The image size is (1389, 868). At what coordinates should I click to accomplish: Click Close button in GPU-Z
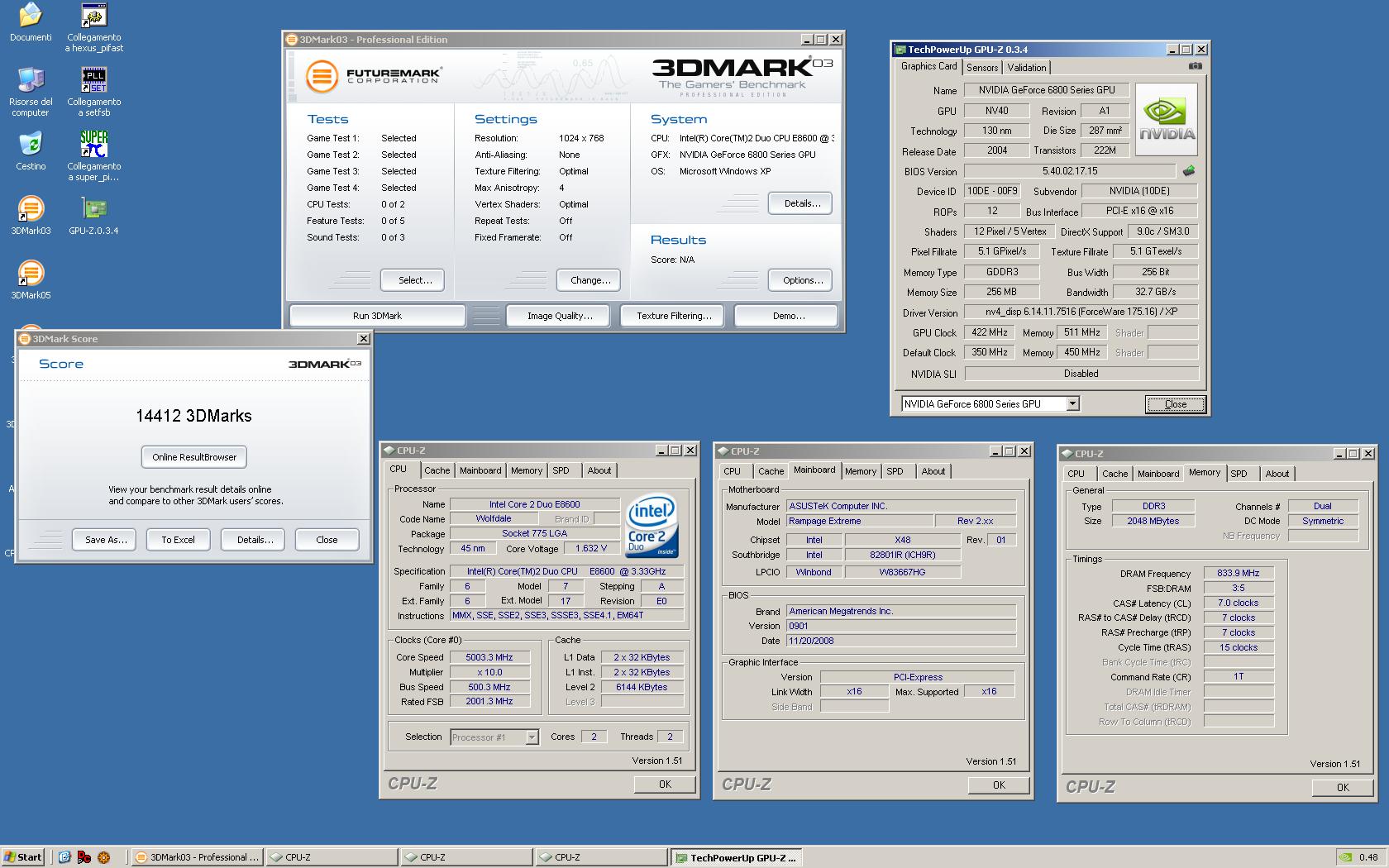coord(1175,404)
